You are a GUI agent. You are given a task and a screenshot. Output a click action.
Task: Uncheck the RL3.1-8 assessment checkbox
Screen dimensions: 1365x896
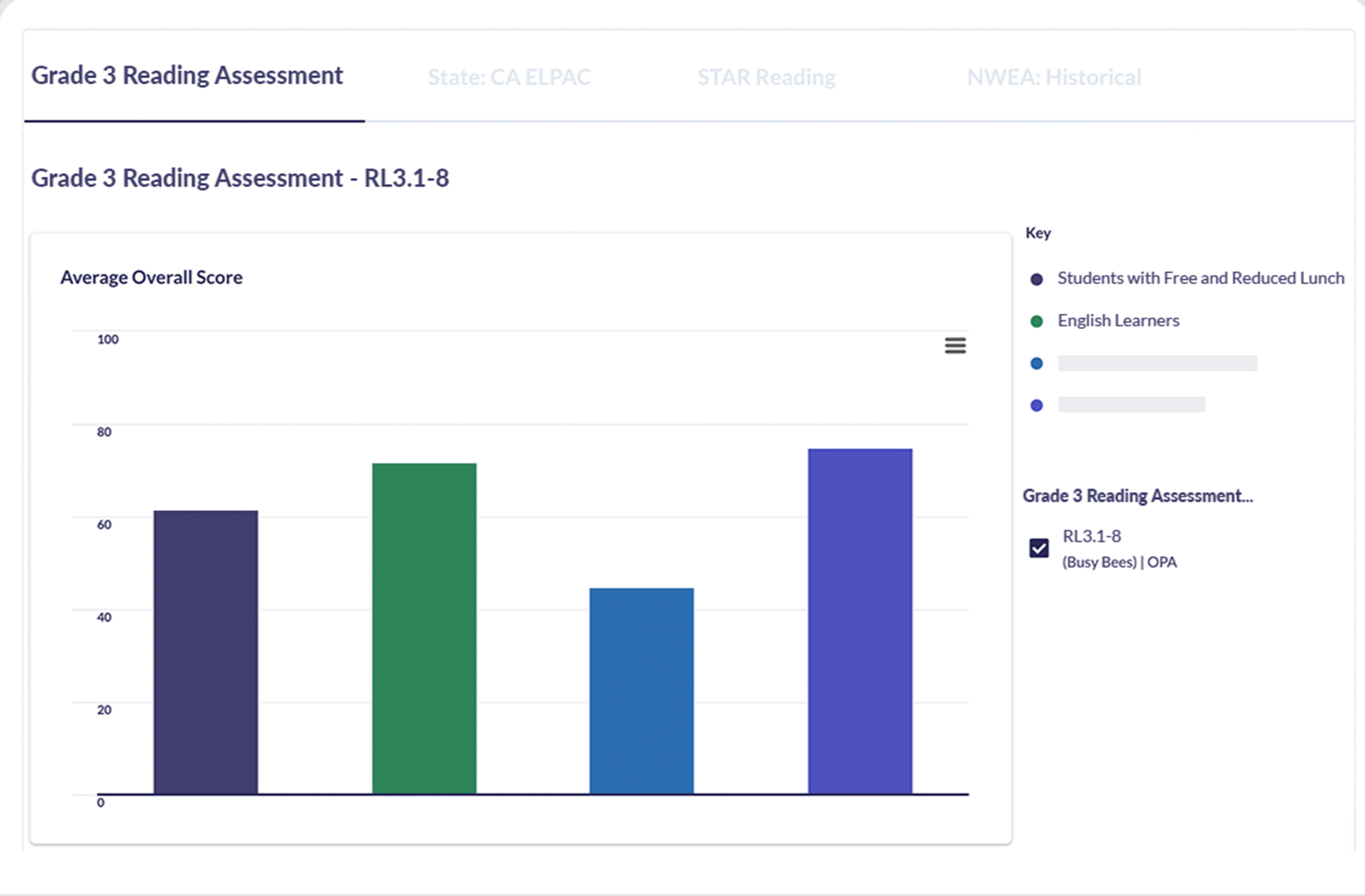[x=1038, y=547]
